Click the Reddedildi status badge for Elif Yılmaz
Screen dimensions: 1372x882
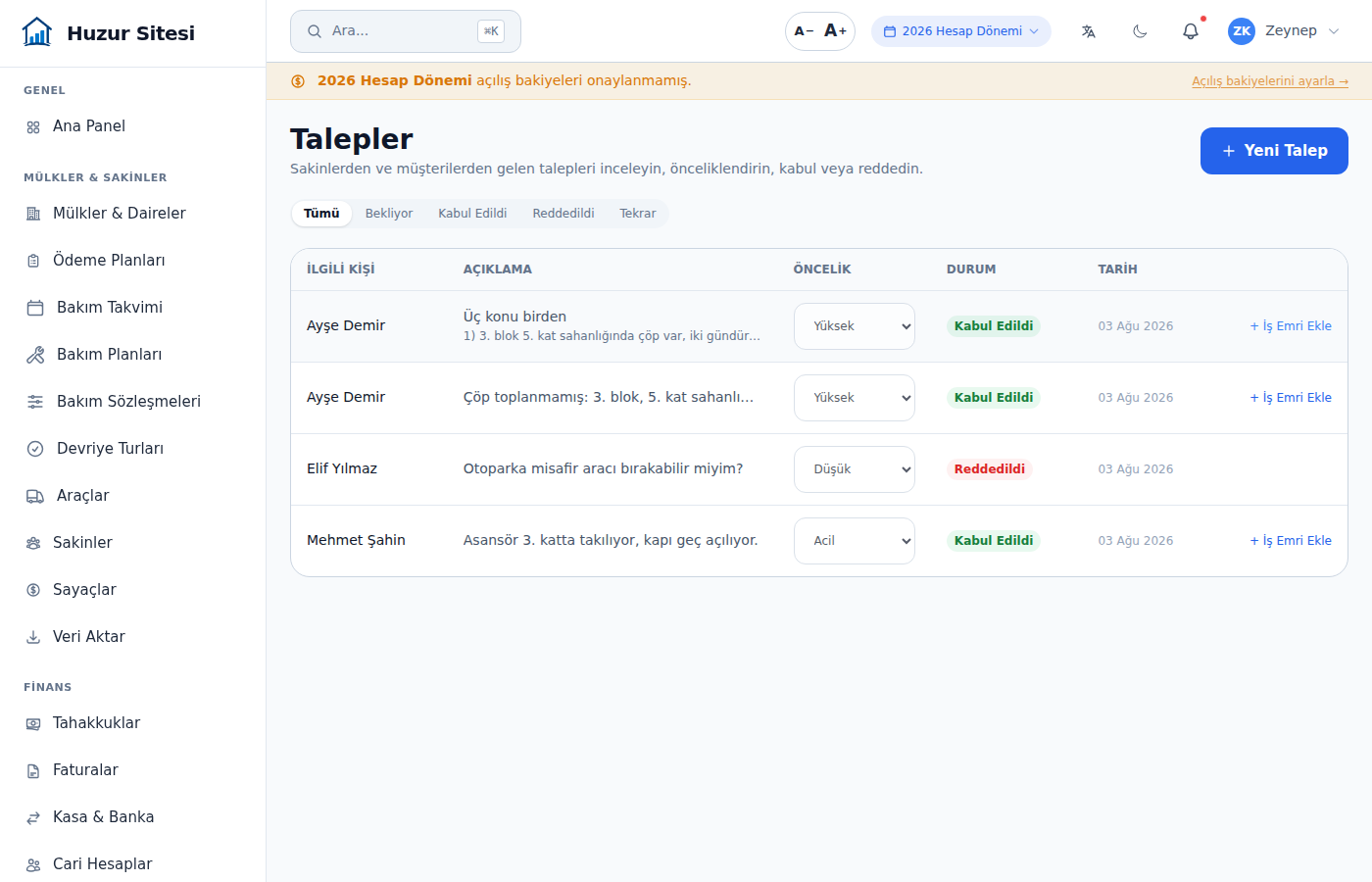(990, 469)
